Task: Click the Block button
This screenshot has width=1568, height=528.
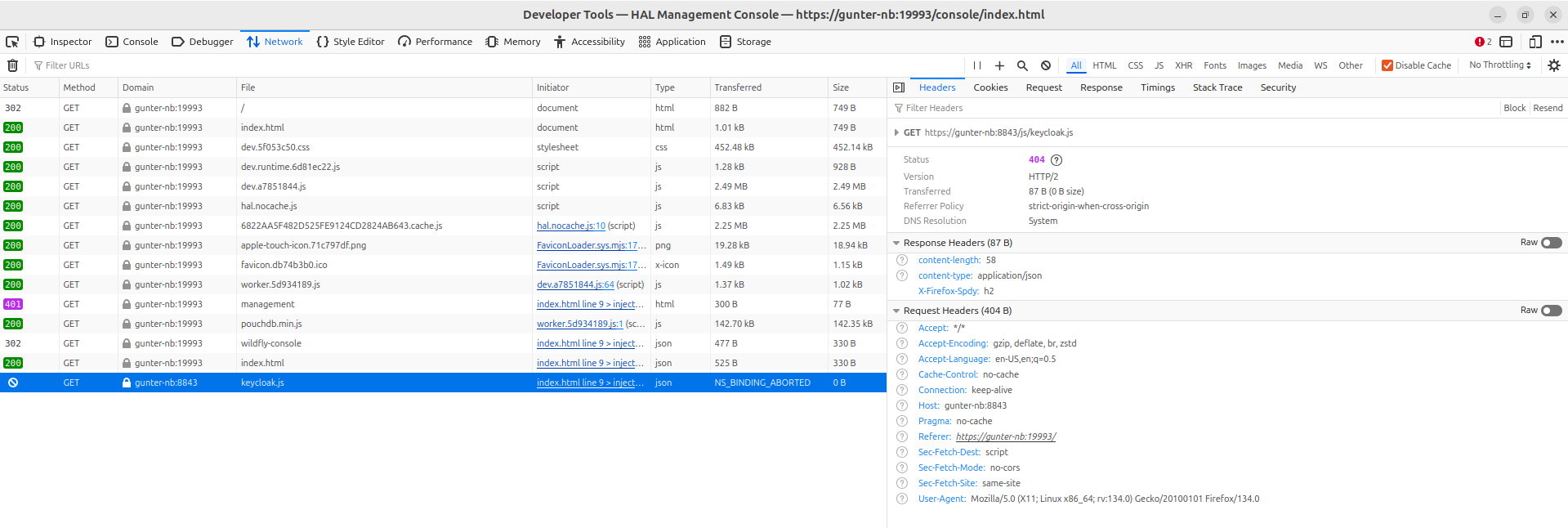Action: 1514,108
